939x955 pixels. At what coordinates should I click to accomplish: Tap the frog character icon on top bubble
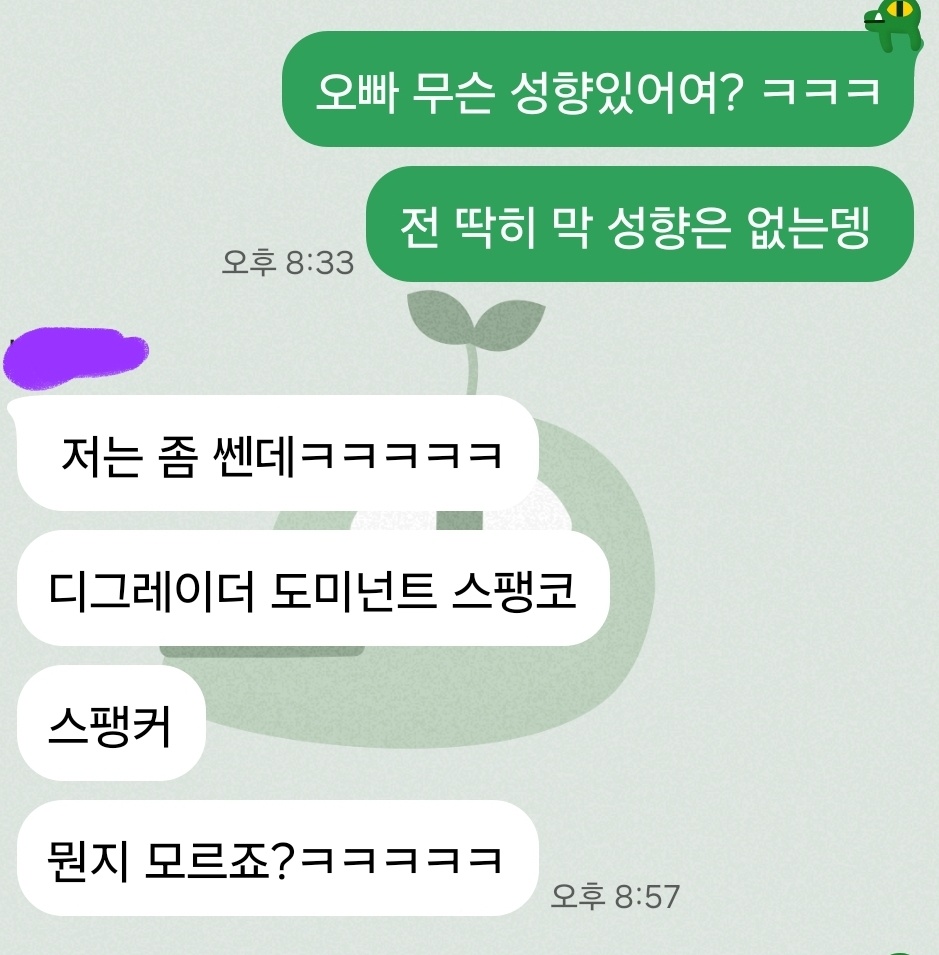coord(894,26)
